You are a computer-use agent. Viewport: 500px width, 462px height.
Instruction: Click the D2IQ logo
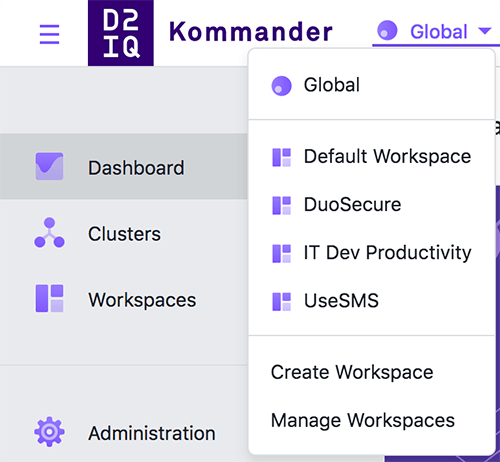[x=121, y=33]
